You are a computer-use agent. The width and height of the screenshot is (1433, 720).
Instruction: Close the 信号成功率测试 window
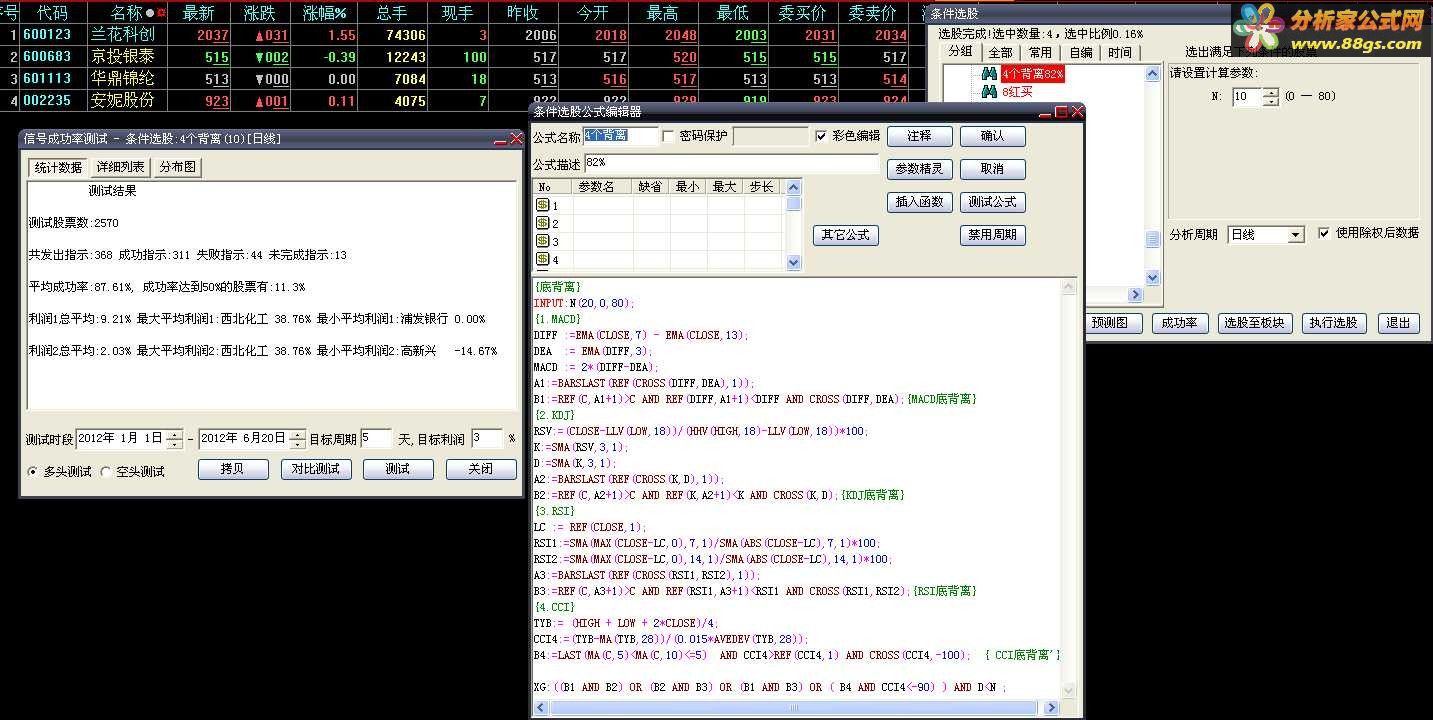516,139
